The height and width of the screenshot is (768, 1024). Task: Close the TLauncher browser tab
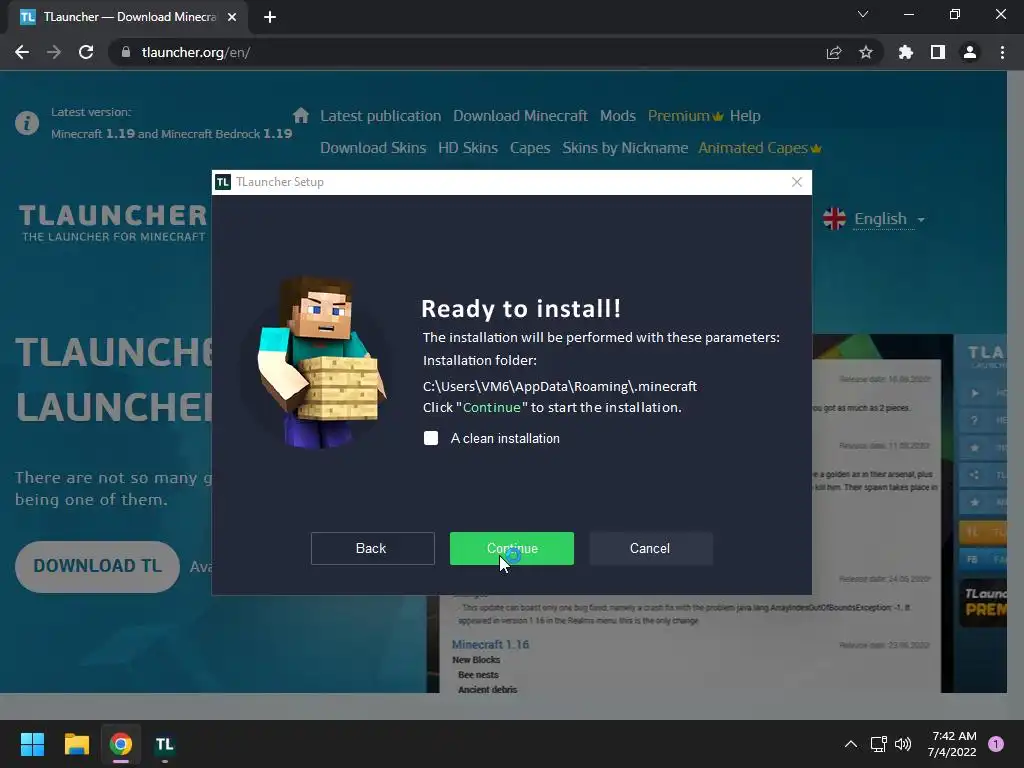232,17
